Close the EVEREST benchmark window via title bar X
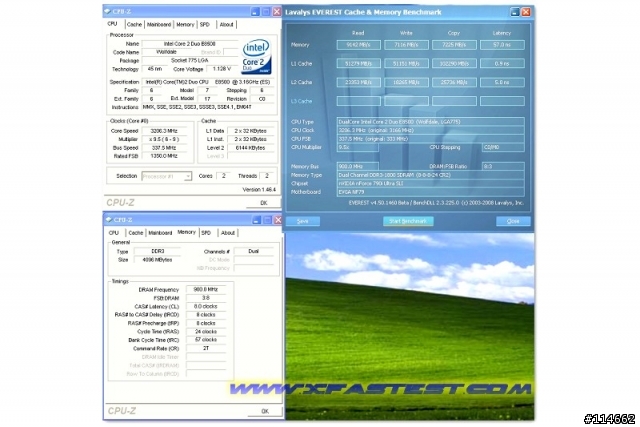The width and height of the screenshot is (640, 427). pyautogui.click(x=526, y=12)
